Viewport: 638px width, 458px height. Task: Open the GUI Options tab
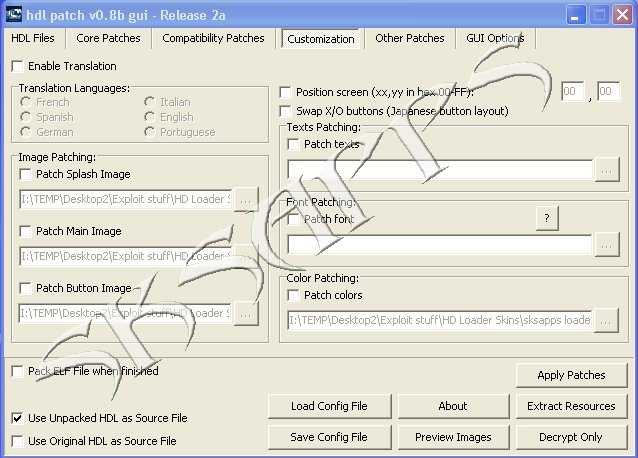click(495, 38)
